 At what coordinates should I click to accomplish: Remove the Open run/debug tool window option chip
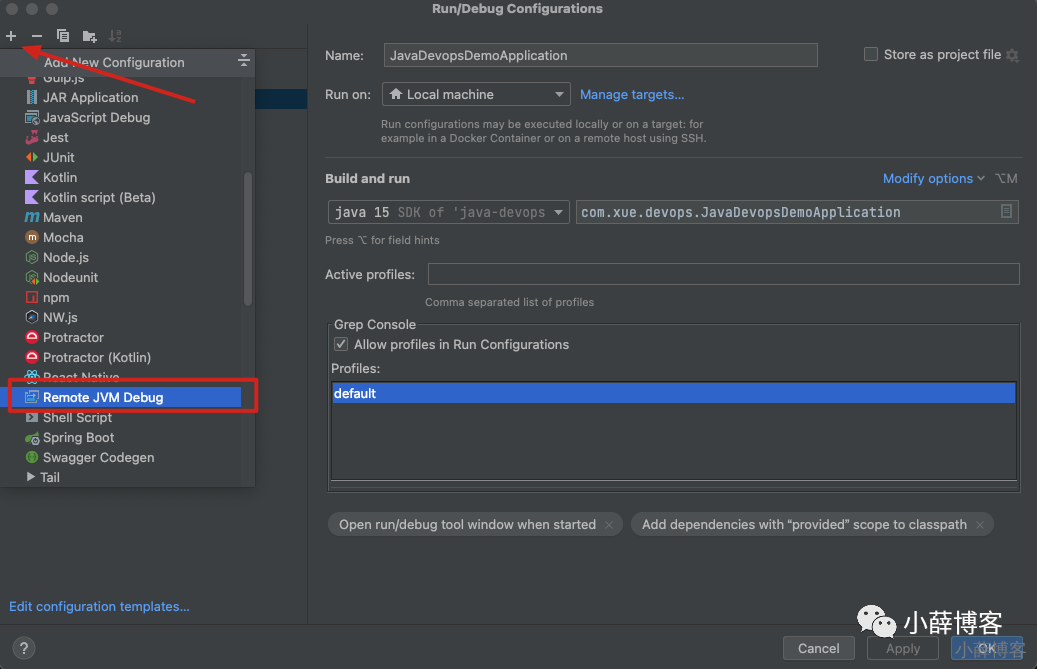[608, 525]
